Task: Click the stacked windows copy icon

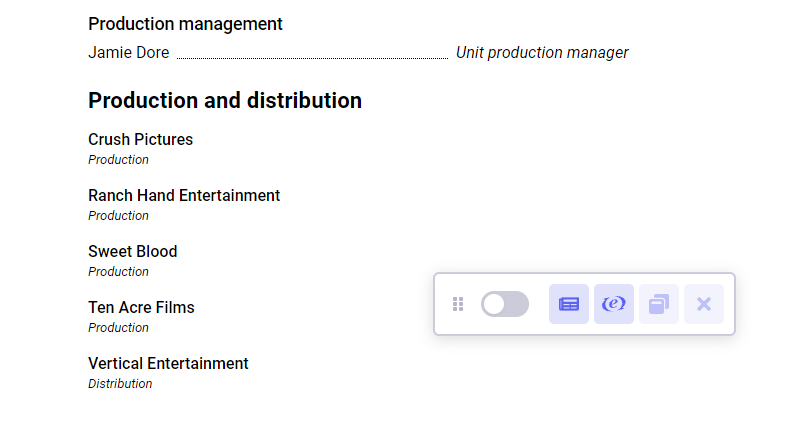Action: (x=659, y=304)
